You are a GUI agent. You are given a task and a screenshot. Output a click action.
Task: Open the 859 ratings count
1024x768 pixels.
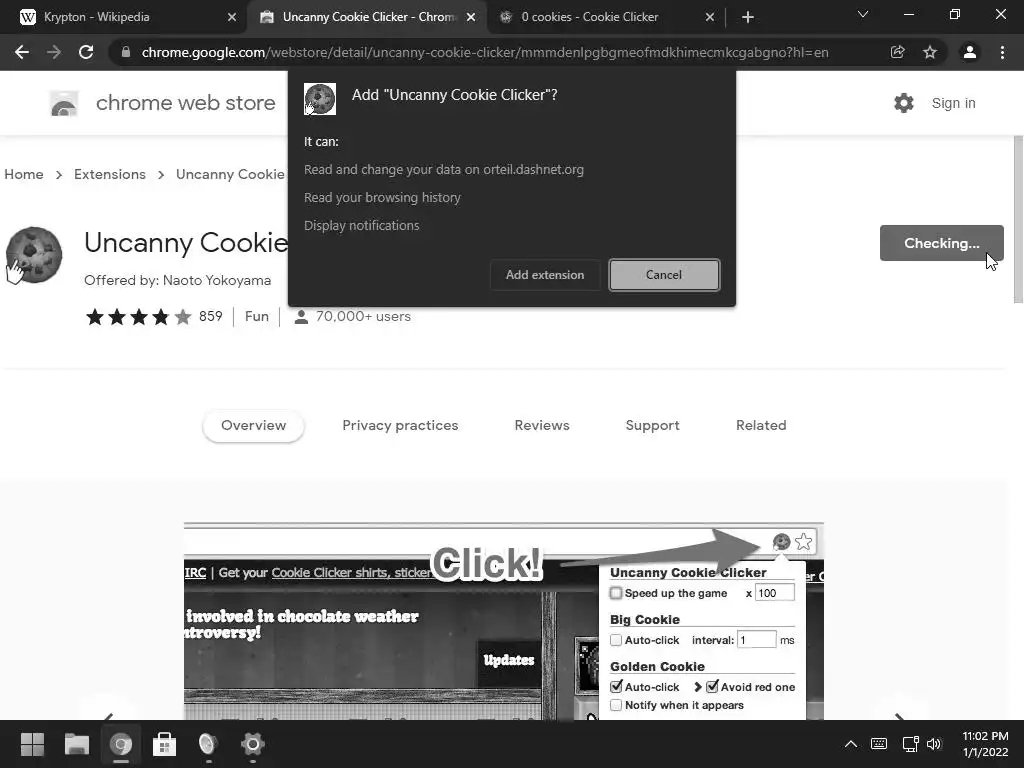point(210,317)
